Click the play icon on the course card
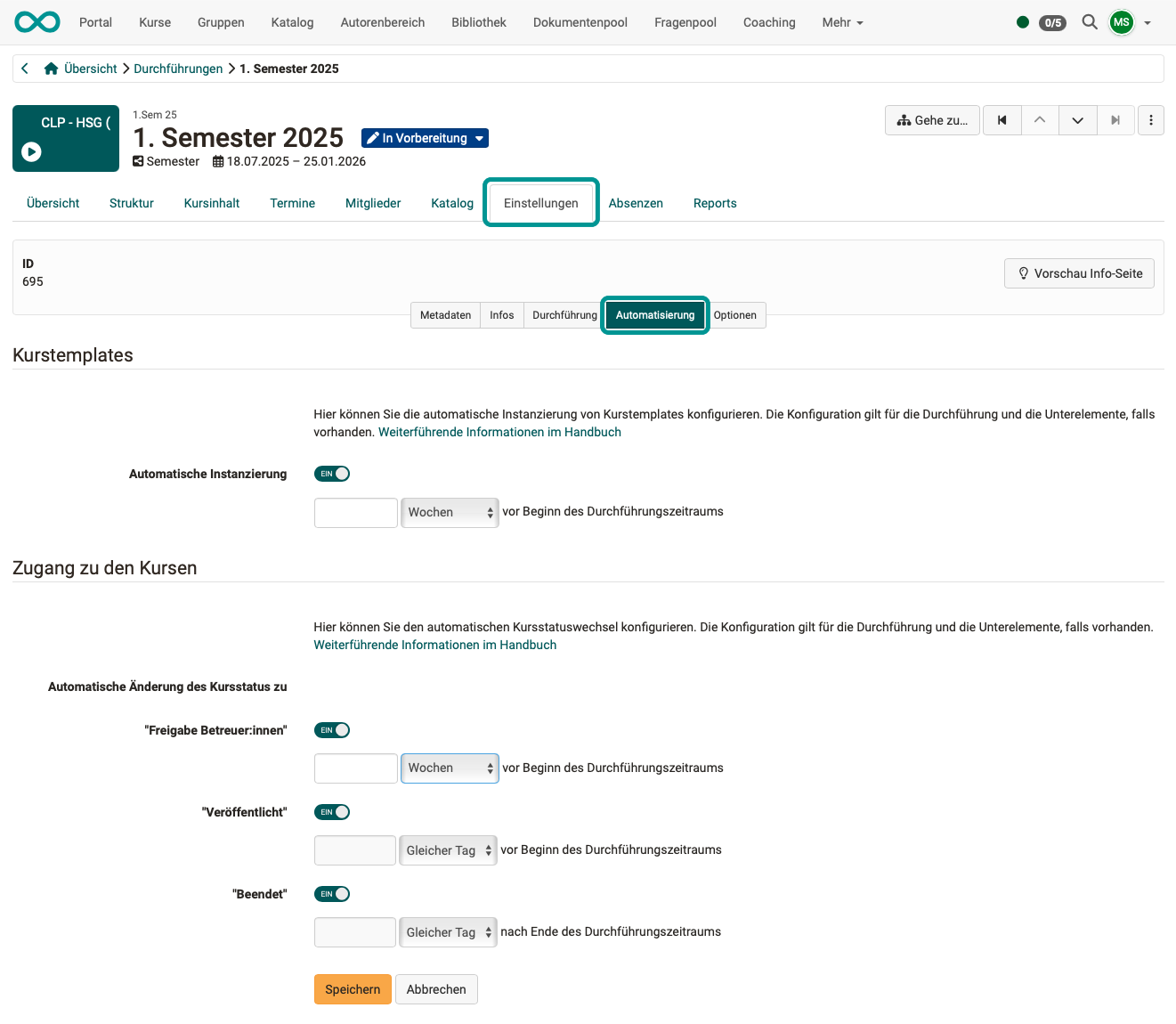The width and height of the screenshot is (1176, 1024). 31,151
